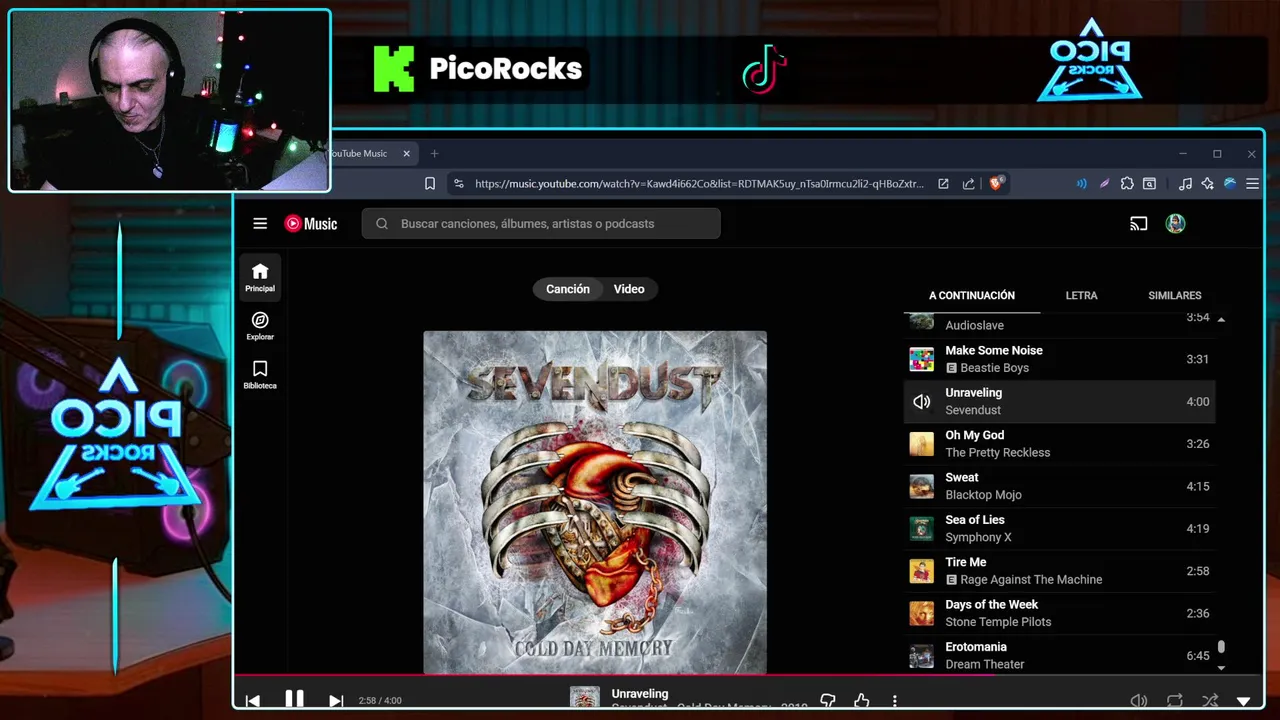Screen dimensions: 1280x720
Task: Click the YouTube Music logo
Action: coord(311,224)
